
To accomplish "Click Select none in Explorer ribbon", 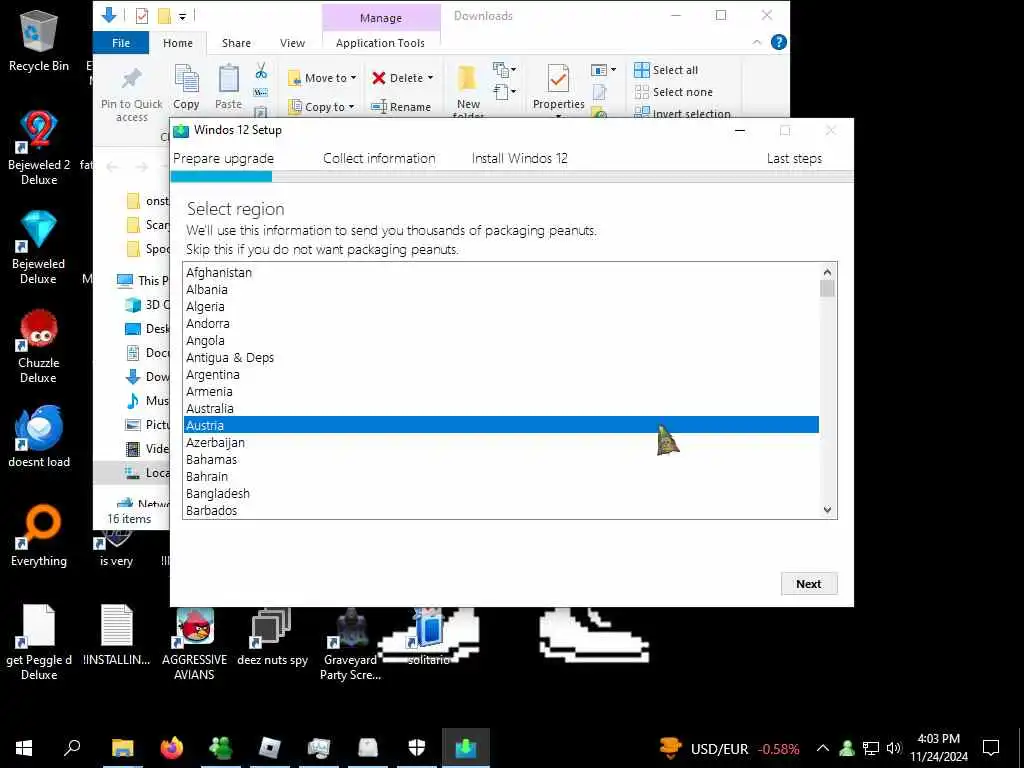I will 673,92.
